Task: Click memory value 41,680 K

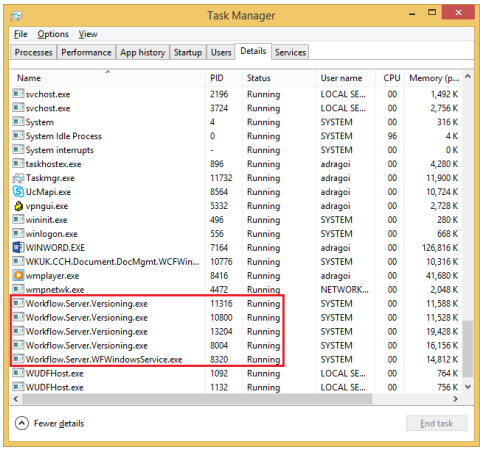Action: pyautogui.click(x=442, y=276)
